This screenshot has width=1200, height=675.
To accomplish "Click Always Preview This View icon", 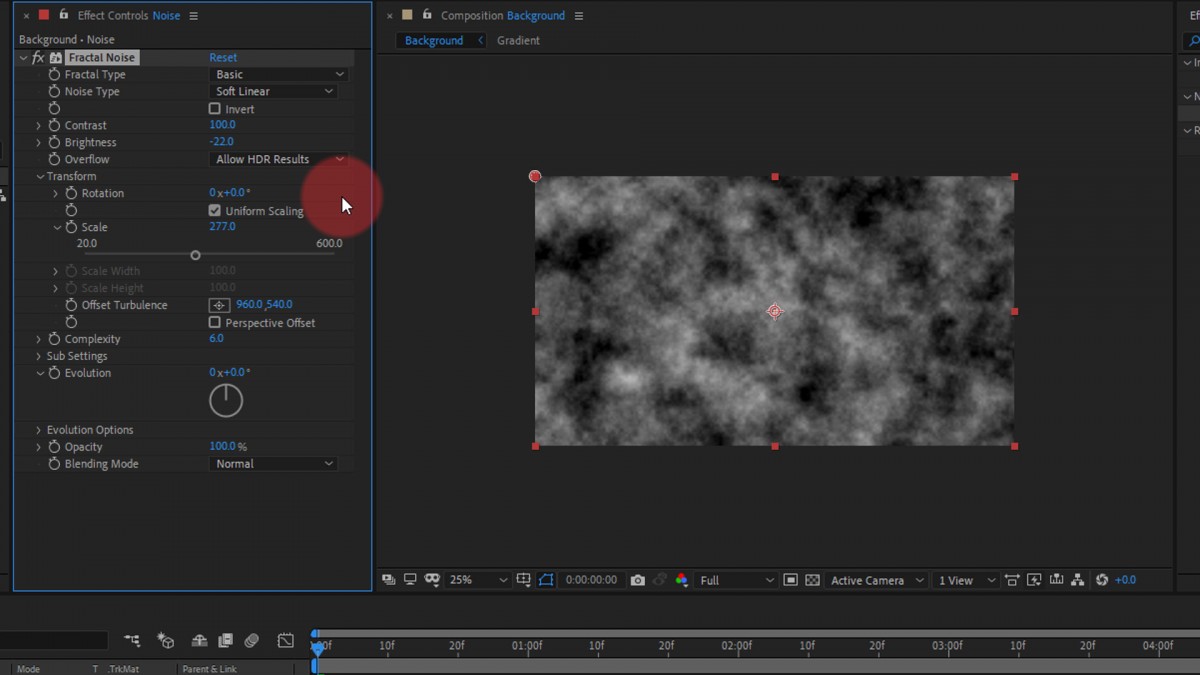I will 388,580.
